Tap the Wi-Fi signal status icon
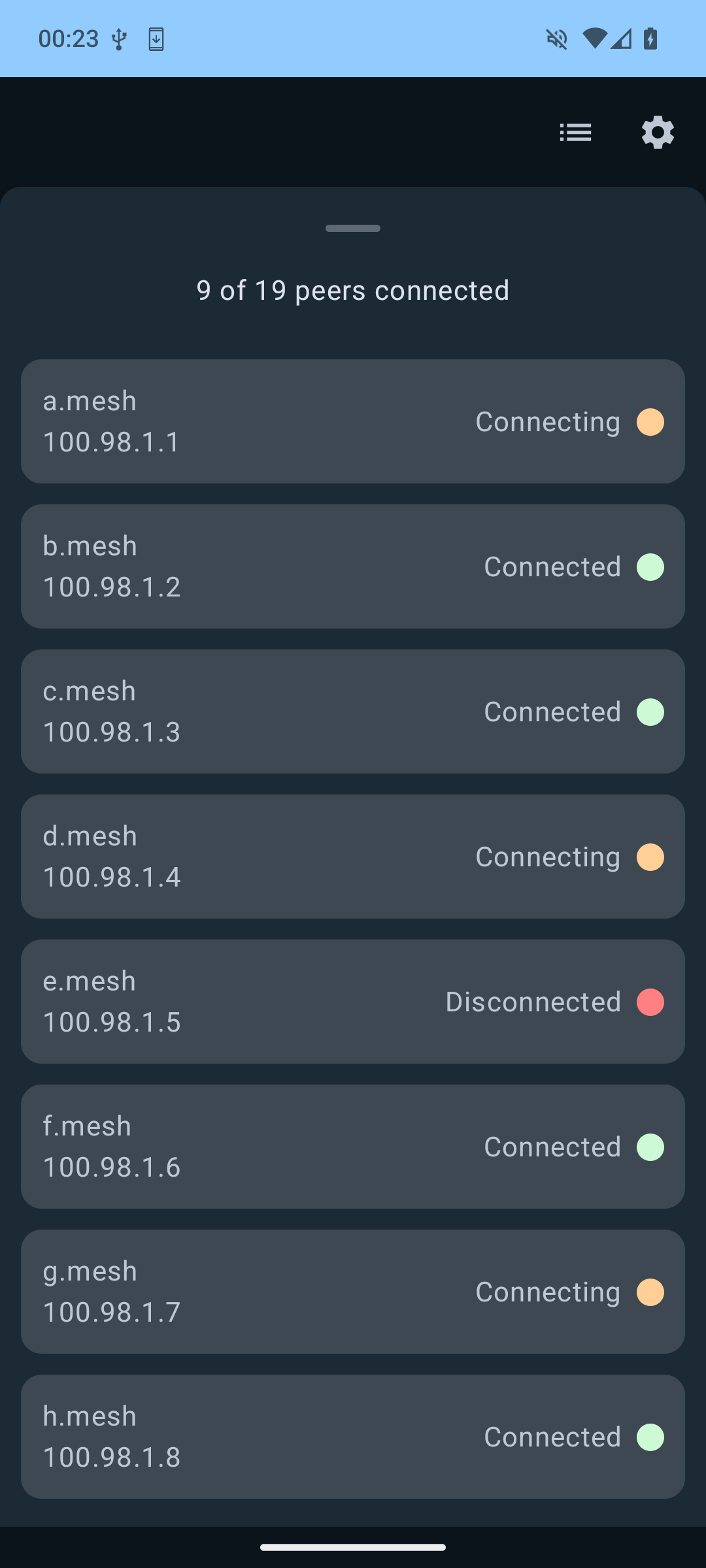Viewport: 706px width, 1568px height. coord(594,39)
